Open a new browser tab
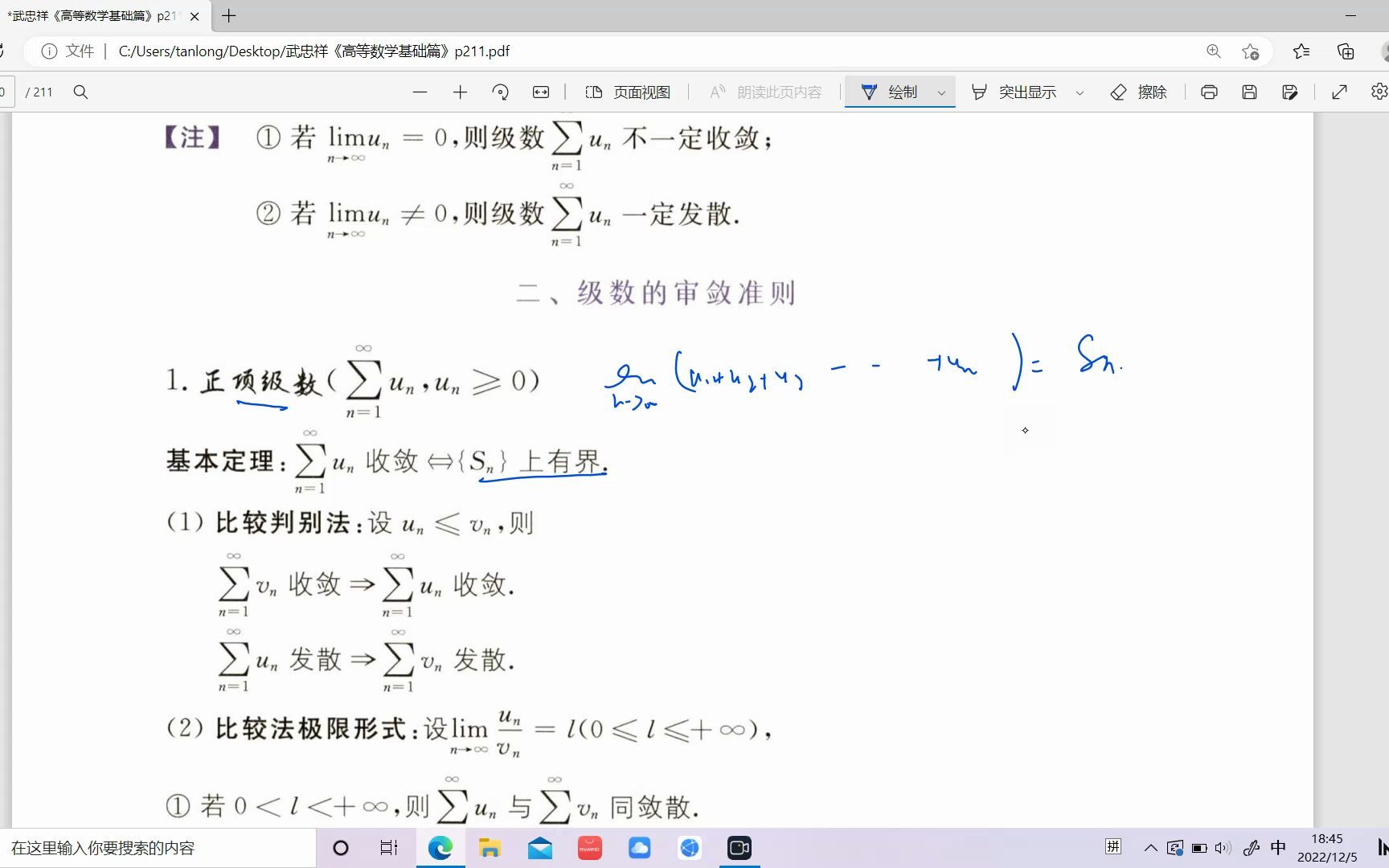 [228, 15]
